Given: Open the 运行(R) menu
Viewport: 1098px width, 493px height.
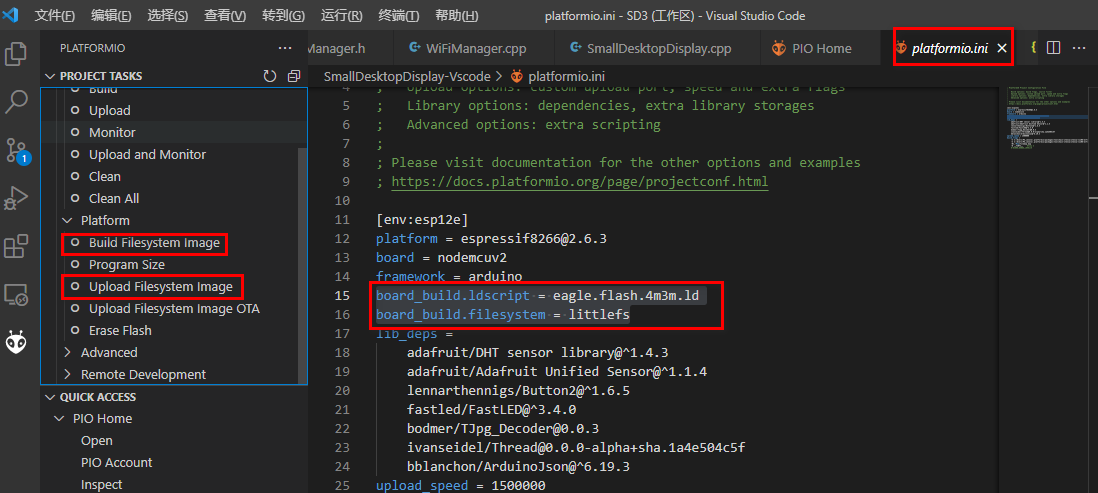Looking at the screenshot, I should tap(342, 15).
